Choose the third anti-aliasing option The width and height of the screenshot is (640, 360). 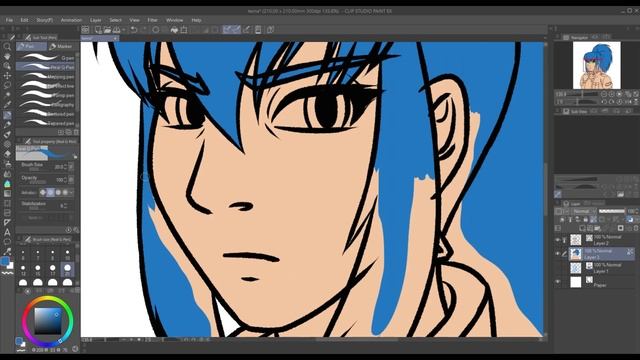coord(58,192)
